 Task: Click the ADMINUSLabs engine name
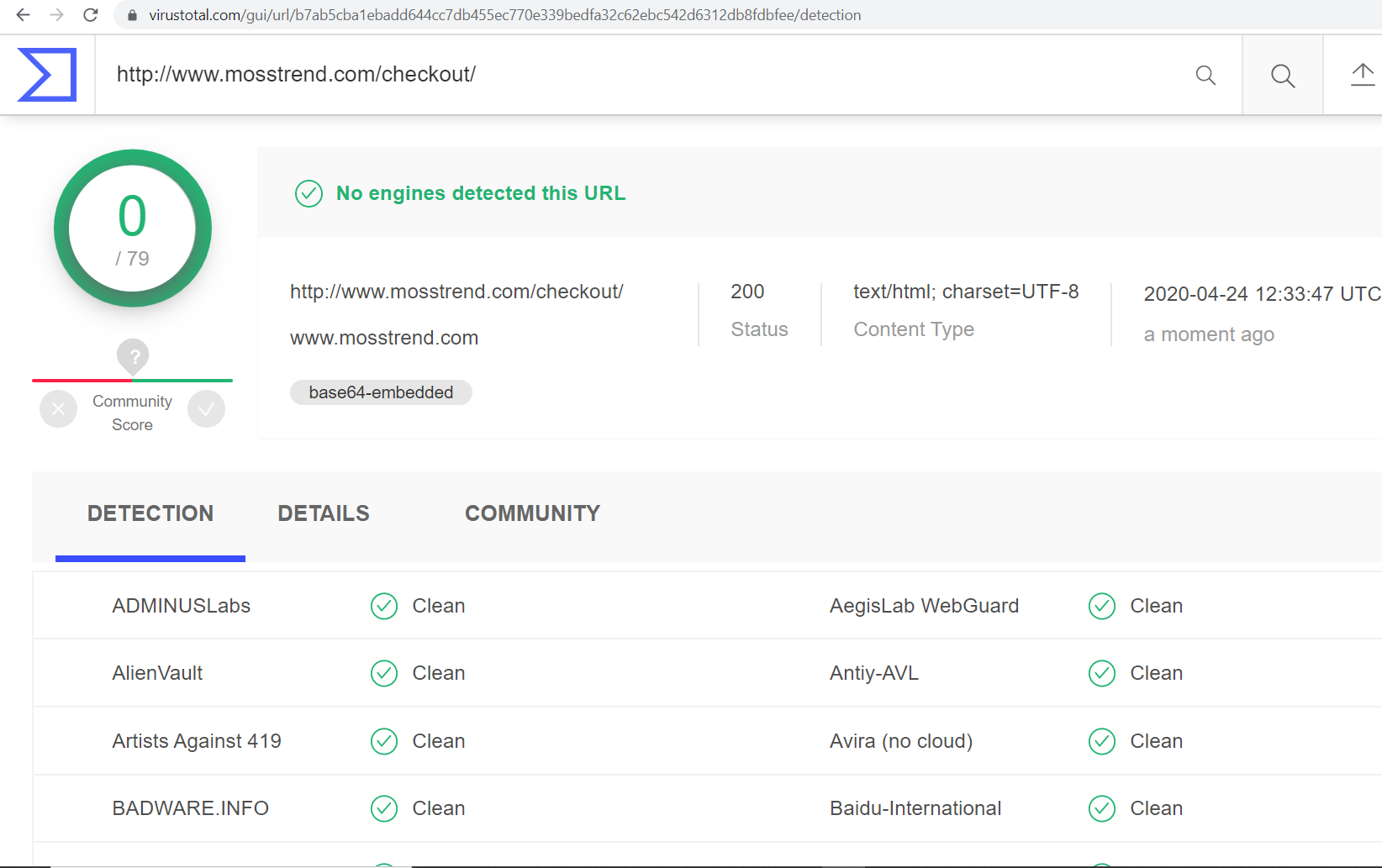coord(182,606)
